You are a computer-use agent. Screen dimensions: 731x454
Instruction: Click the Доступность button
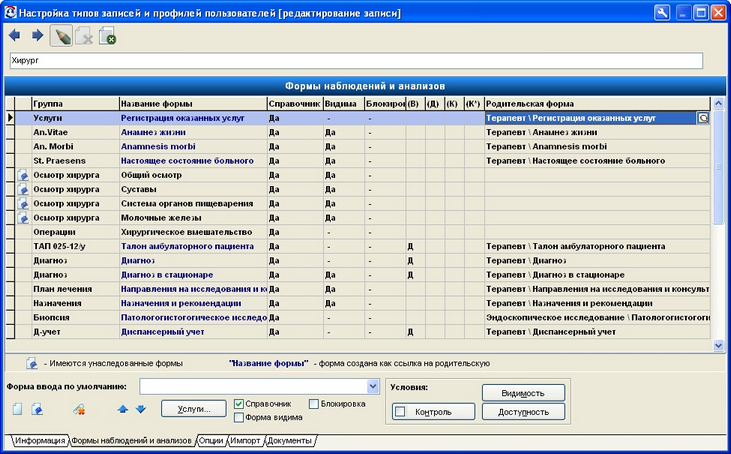pos(523,412)
